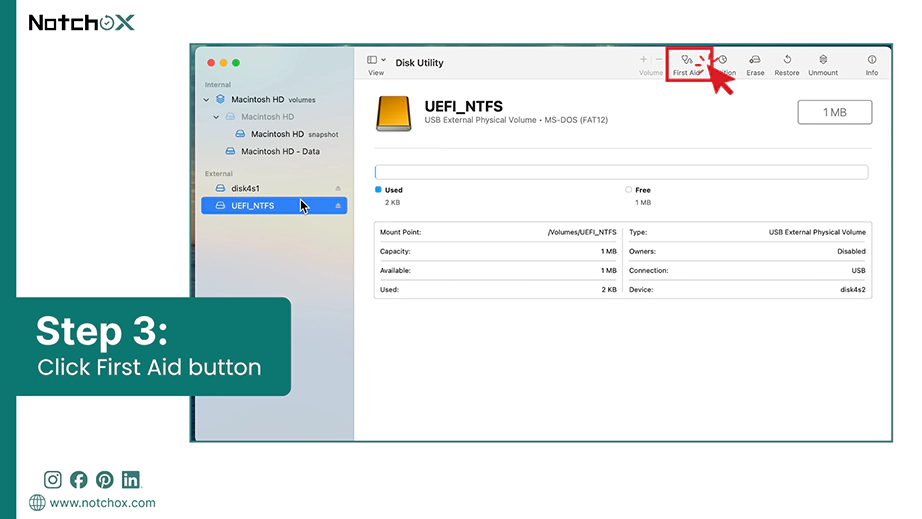922x519 pixels.
Task: Open the Erase tool
Action: click(x=755, y=60)
